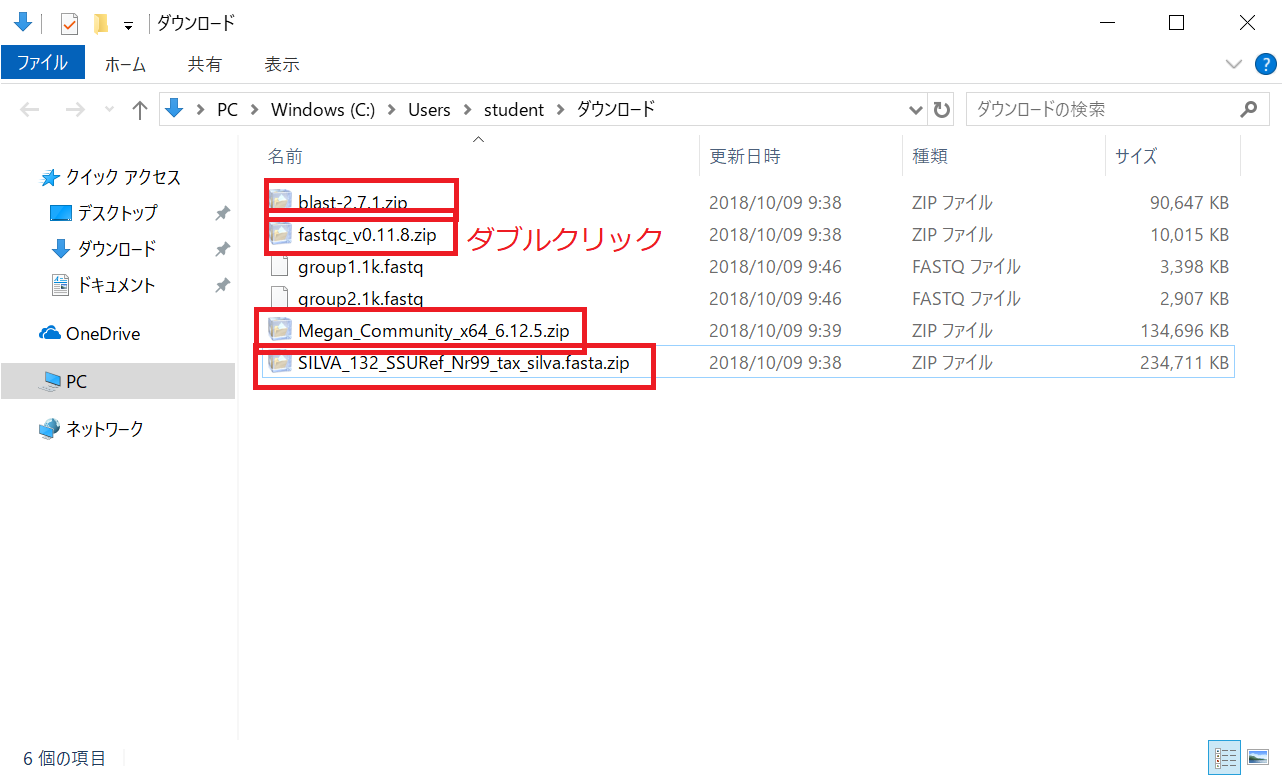Click the search magnifier icon
The height and width of the screenshot is (776, 1283).
1248,110
